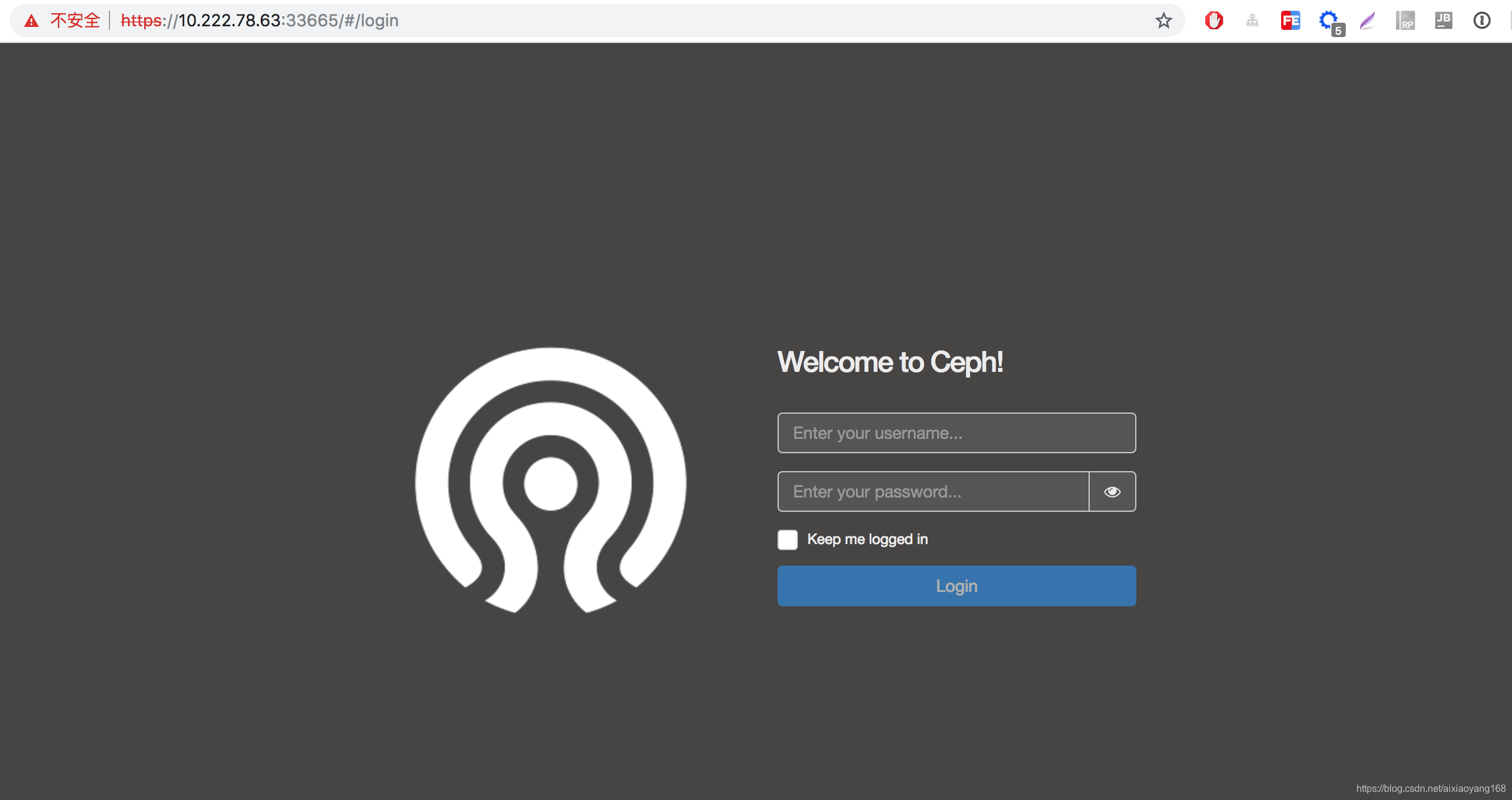This screenshot has height=800, width=1512.
Task: Click the 不安全 security label
Action: click(75, 21)
